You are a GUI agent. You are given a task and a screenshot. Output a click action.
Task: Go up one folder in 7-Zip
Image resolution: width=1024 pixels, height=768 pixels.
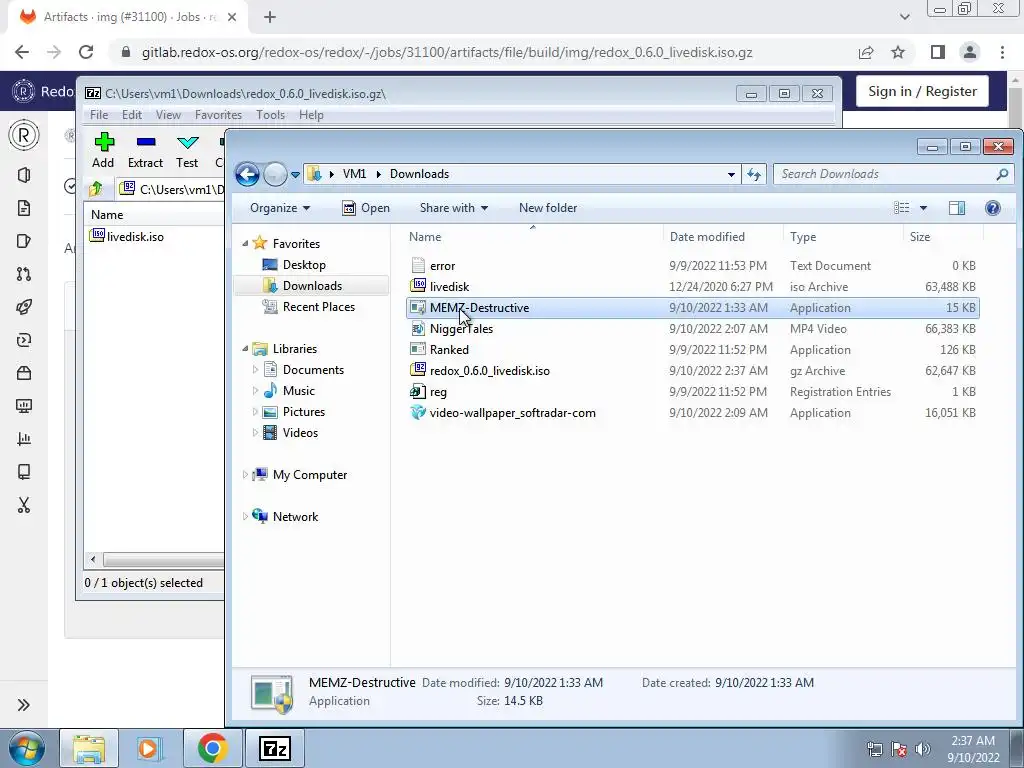pos(96,189)
